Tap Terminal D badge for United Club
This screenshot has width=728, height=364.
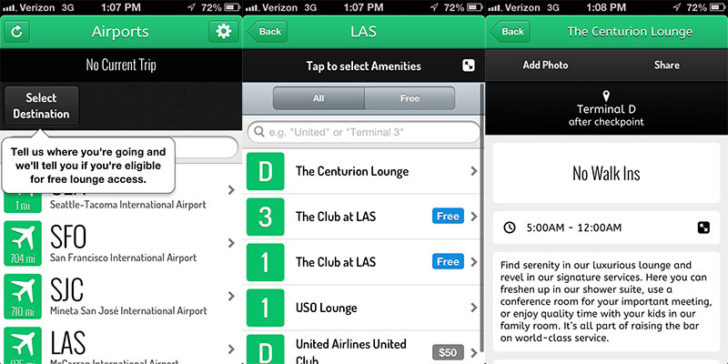(x=265, y=349)
